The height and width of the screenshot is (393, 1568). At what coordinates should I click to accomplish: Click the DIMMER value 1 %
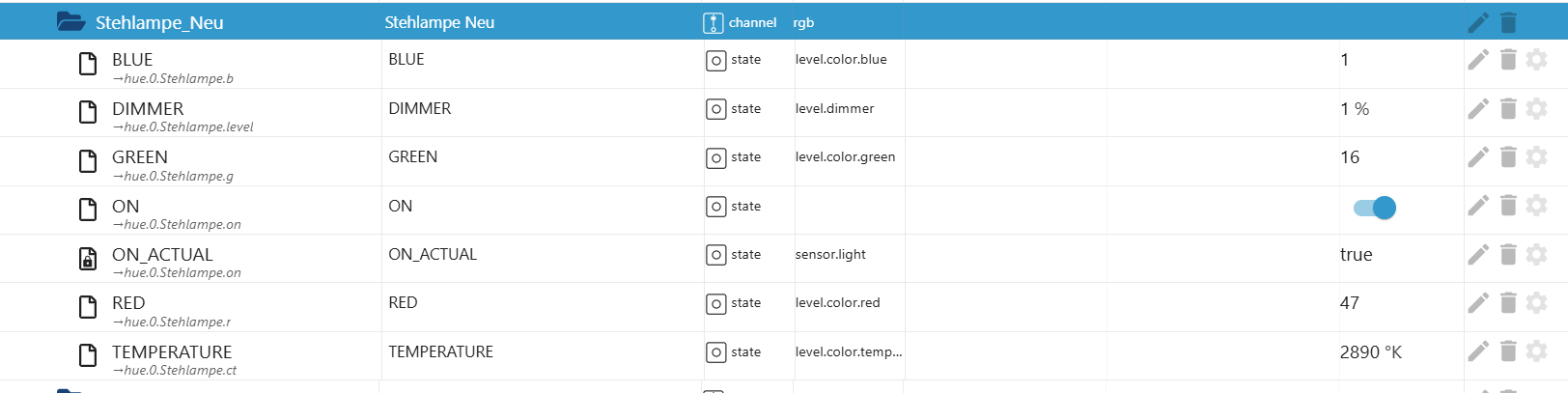coord(1355,109)
